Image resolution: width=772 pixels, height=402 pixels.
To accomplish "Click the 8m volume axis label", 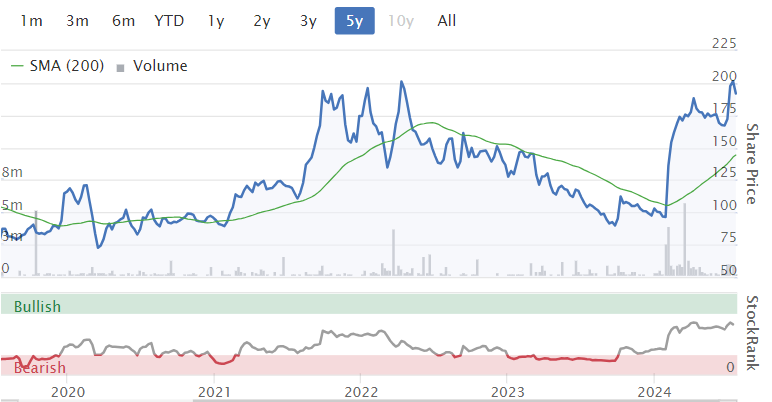I will coord(12,172).
